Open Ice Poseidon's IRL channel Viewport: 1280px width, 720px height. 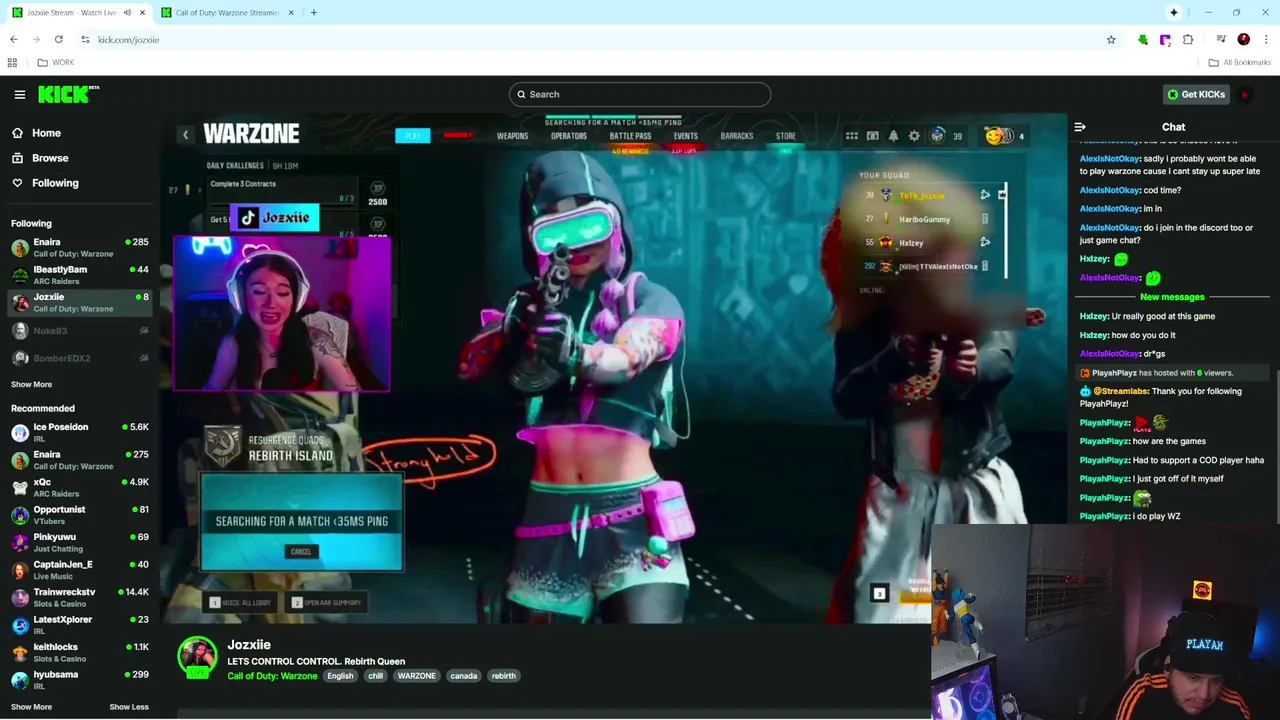(x=80, y=432)
